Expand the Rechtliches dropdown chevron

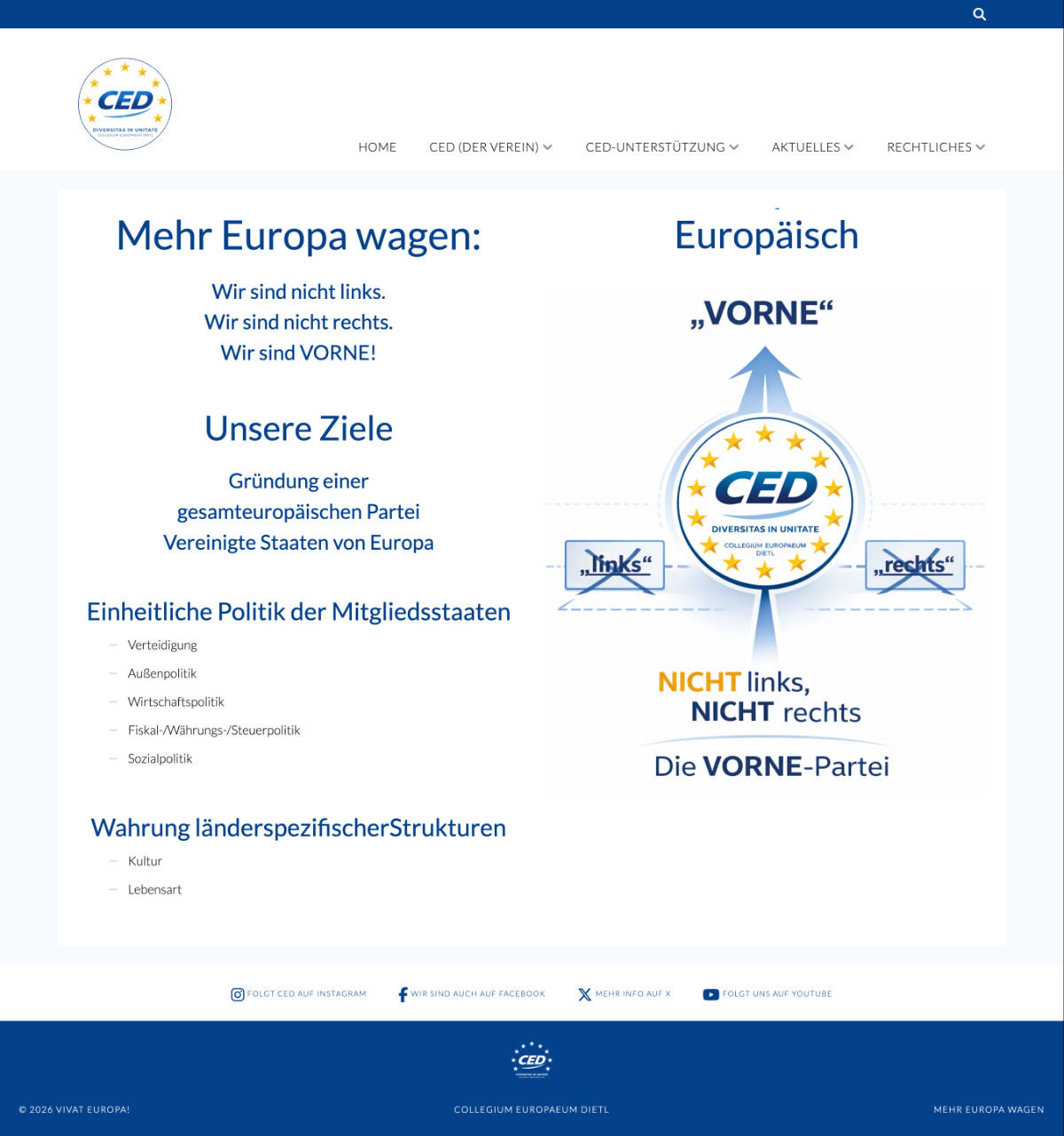click(981, 147)
